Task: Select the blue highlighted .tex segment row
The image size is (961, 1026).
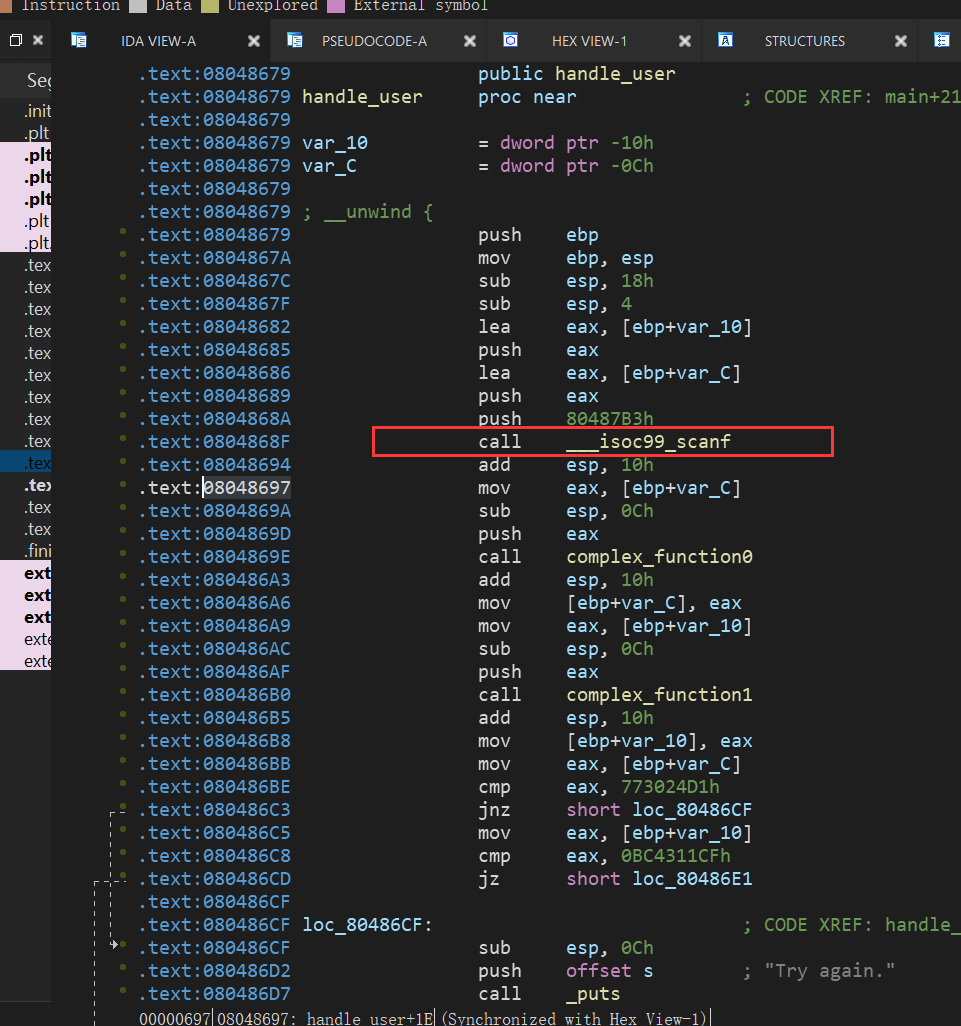Action: point(26,463)
